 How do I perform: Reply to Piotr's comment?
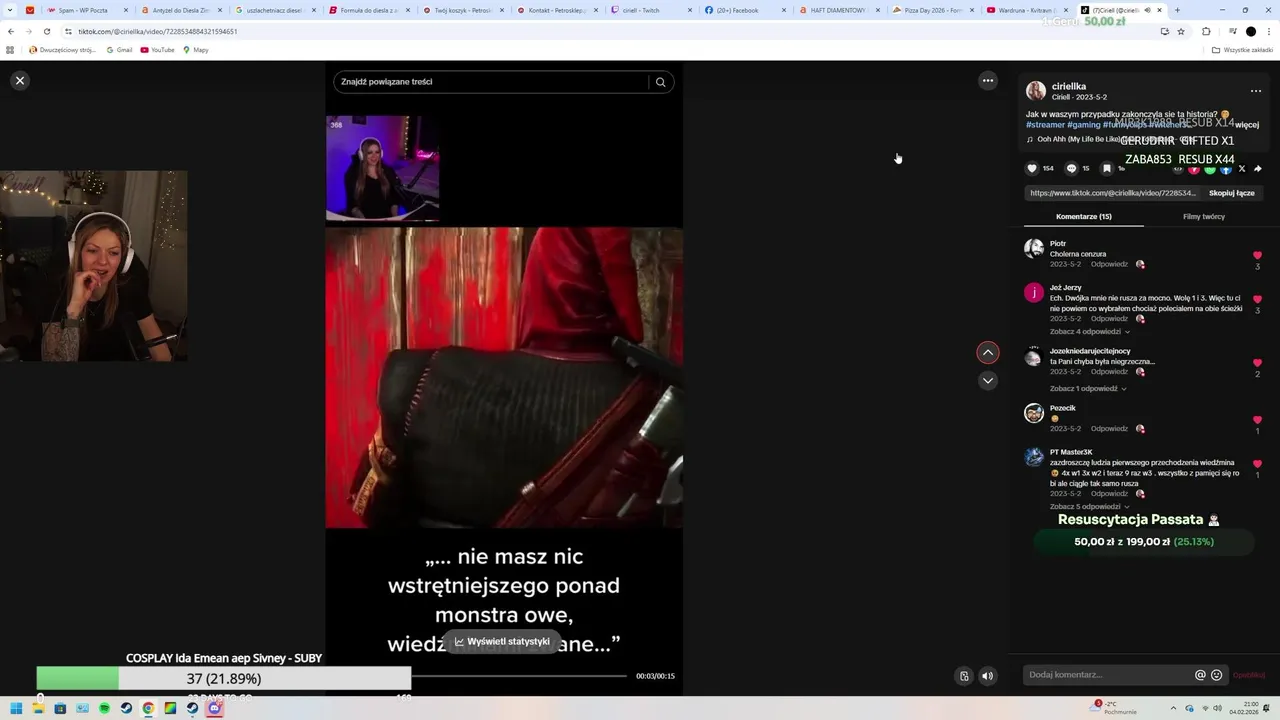(1109, 264)
